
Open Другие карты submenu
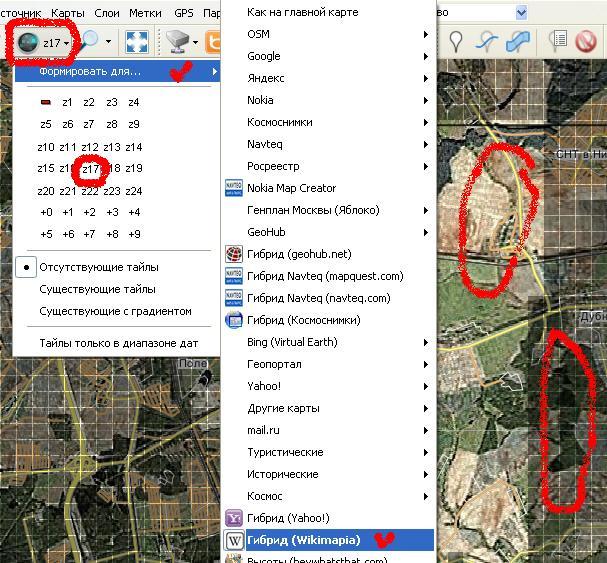coord(329,409)
